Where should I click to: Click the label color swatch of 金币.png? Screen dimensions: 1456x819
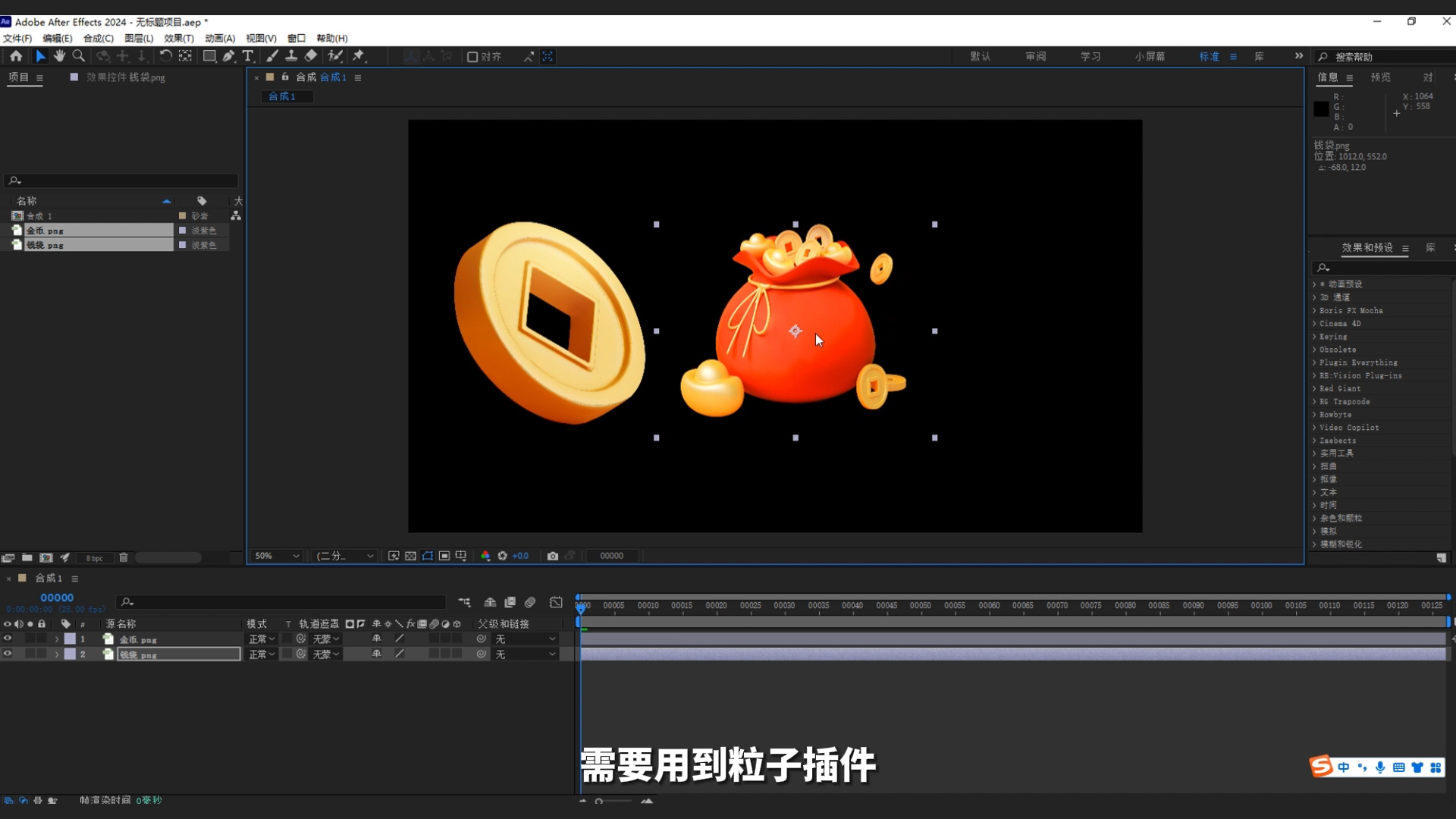(71, 639)
